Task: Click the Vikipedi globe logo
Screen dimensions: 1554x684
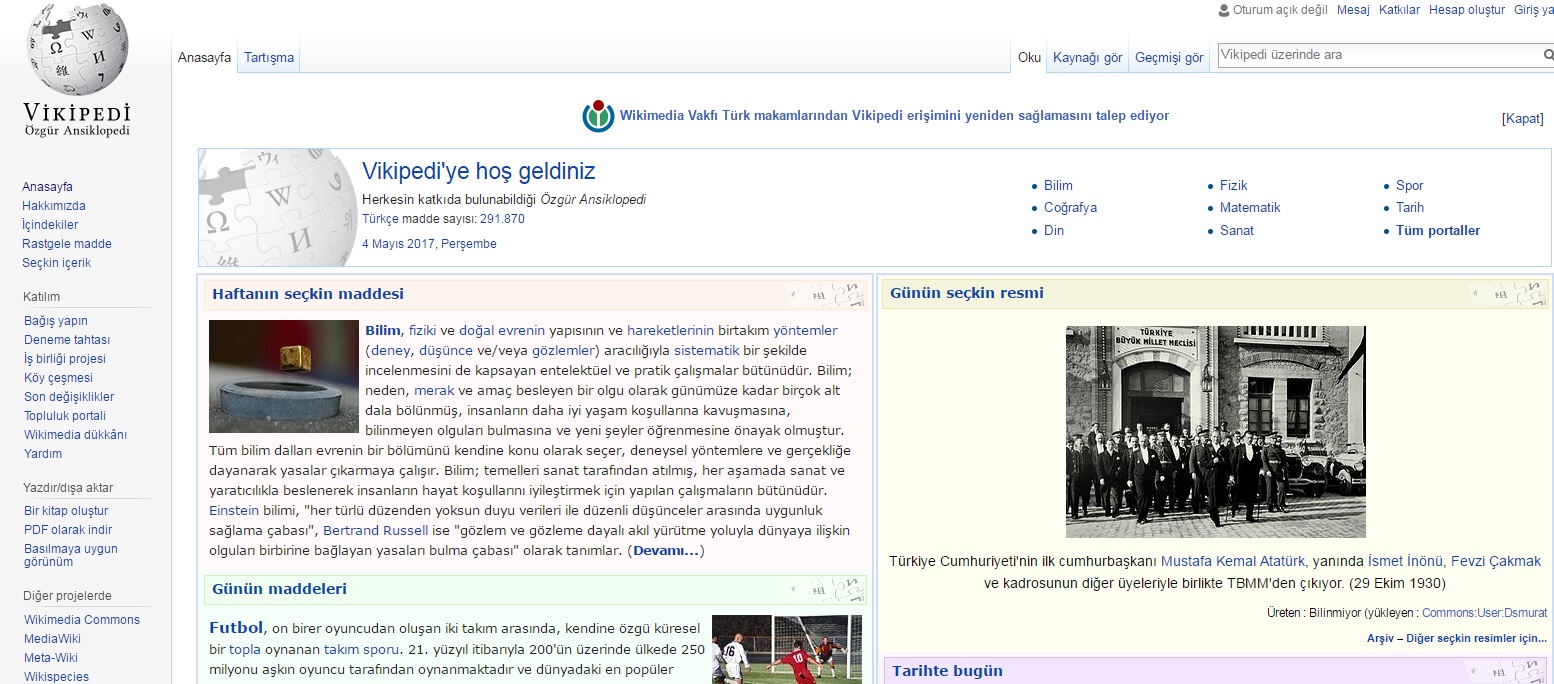Action: (77, 52)
